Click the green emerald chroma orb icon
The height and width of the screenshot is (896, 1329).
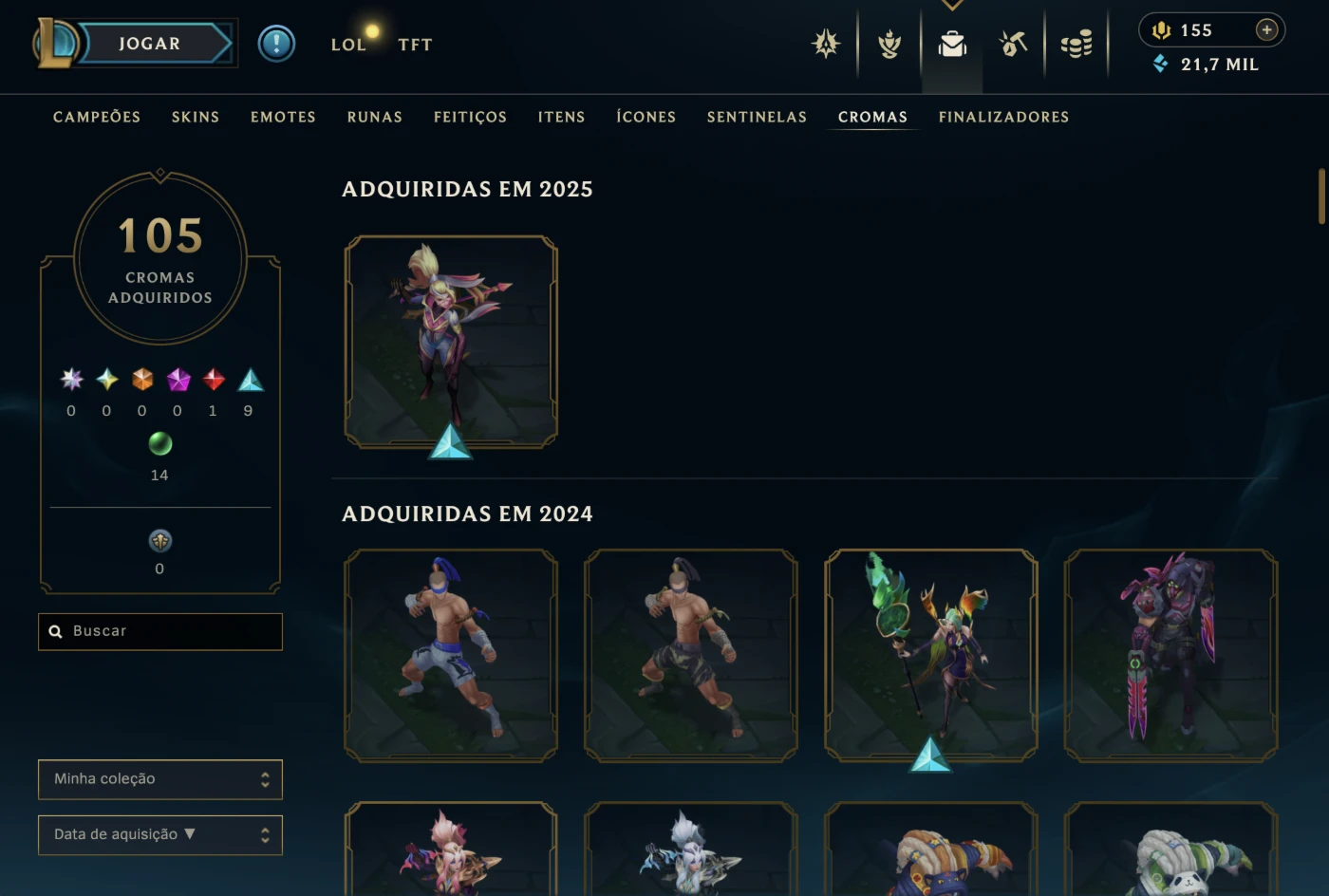tap(160, 443)
